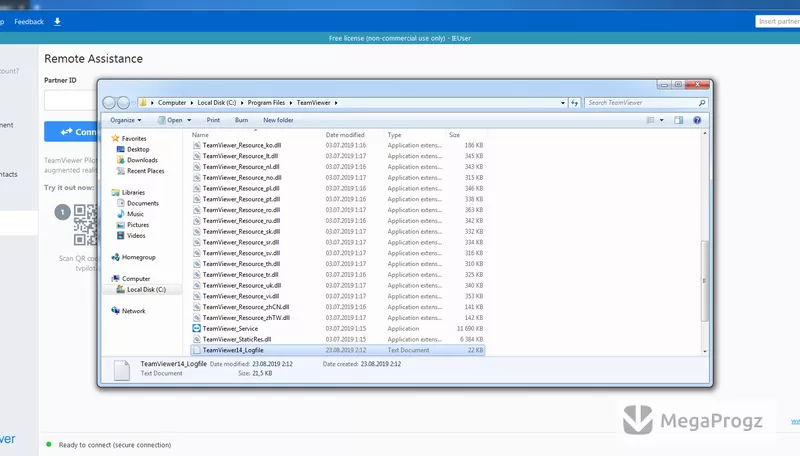The image size is (800, 456).
Task: Select TeamViewer_Resource_nl.dll file
Action: [241, 167]
